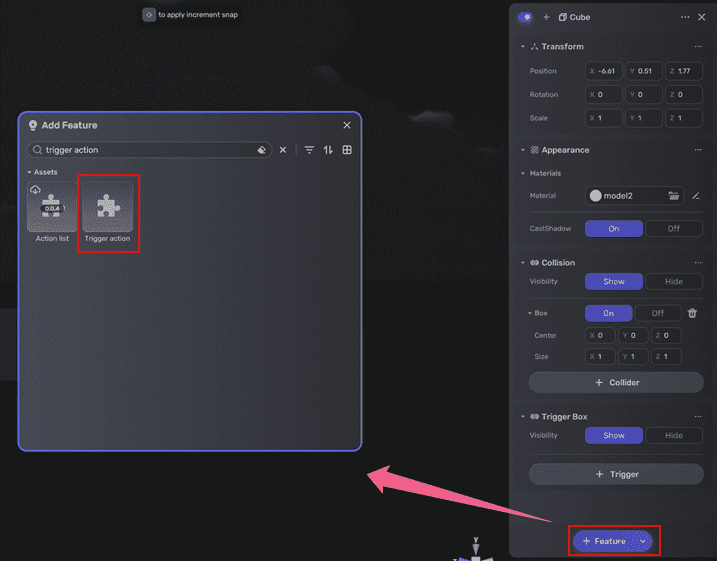Click the add Trigger button
Image resolution: width=717 pixels, height=561 pixels.
click(616, 474)
